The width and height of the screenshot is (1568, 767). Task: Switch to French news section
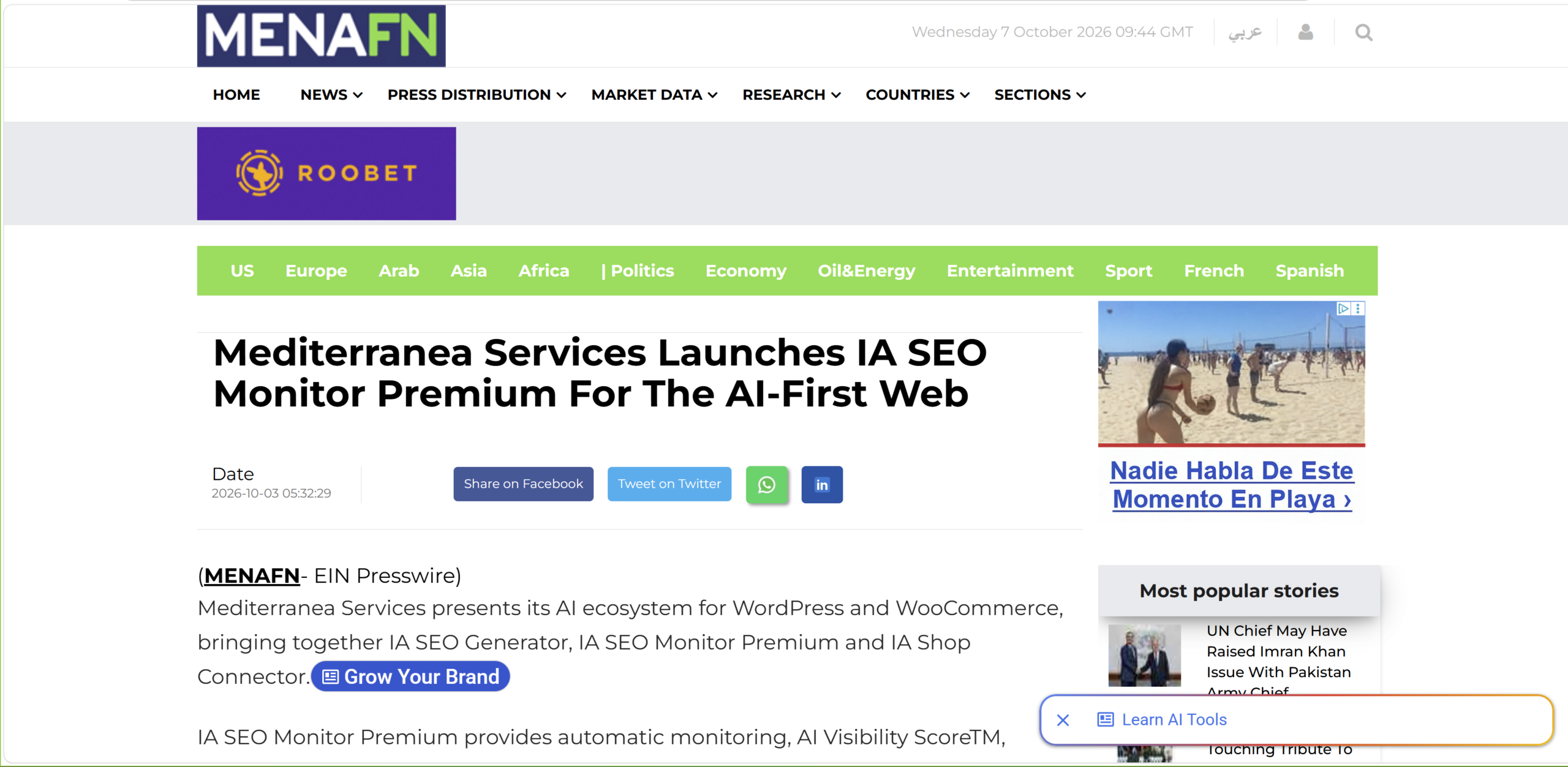click(x=1214, y=271)
